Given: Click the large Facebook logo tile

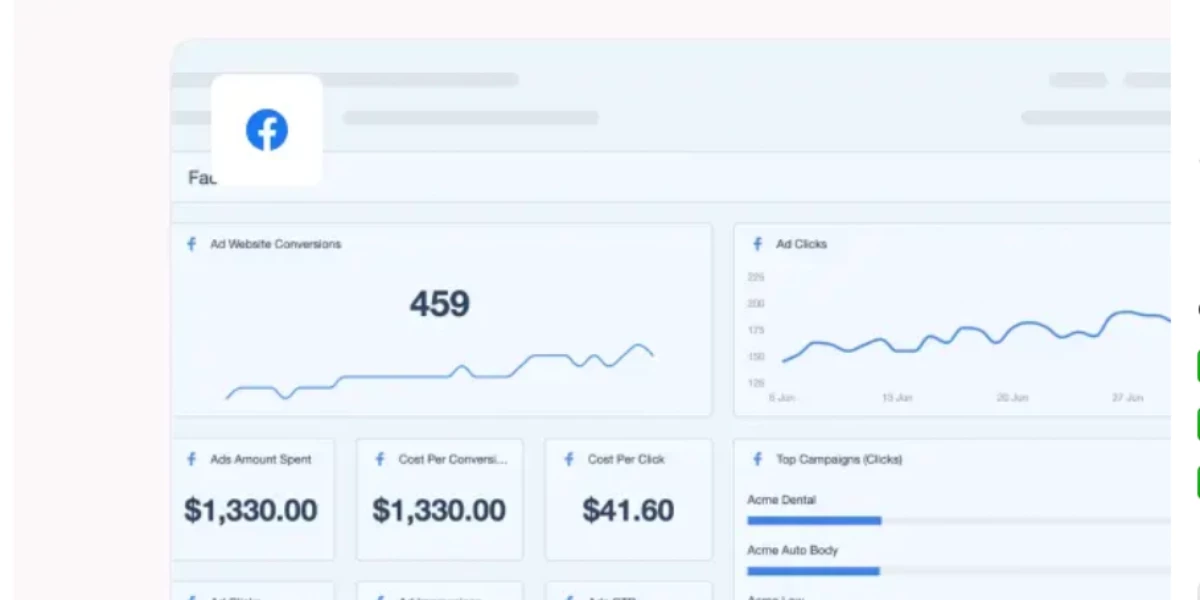Looking at the screenshot, I should [267, 130].
